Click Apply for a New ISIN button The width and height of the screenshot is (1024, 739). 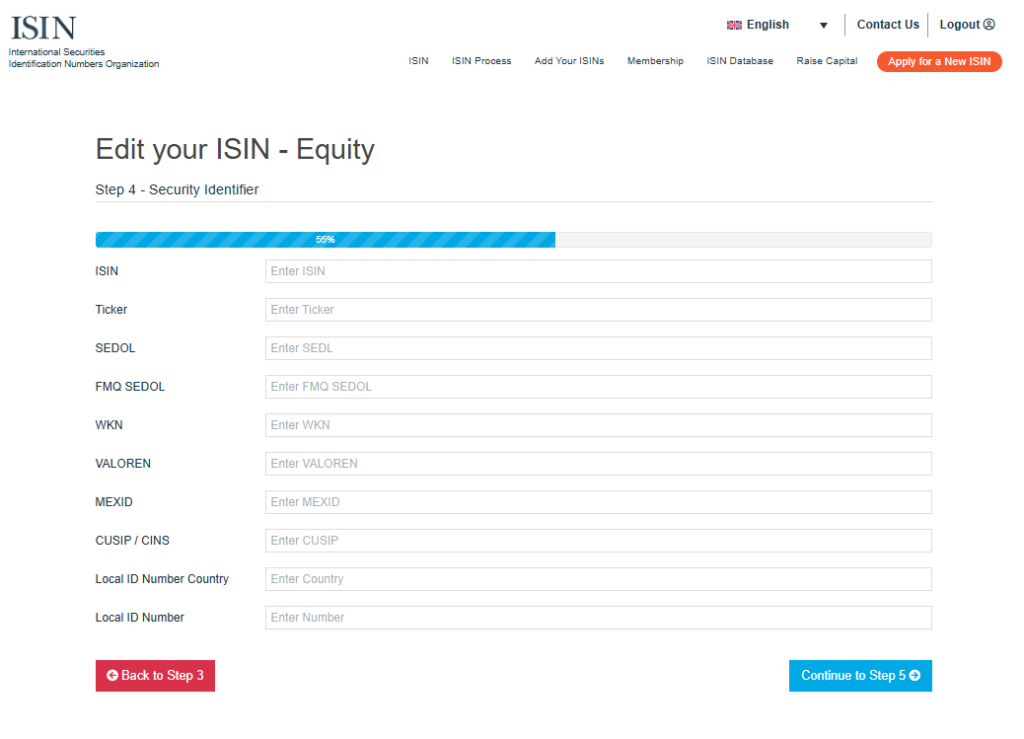[939, 61]
